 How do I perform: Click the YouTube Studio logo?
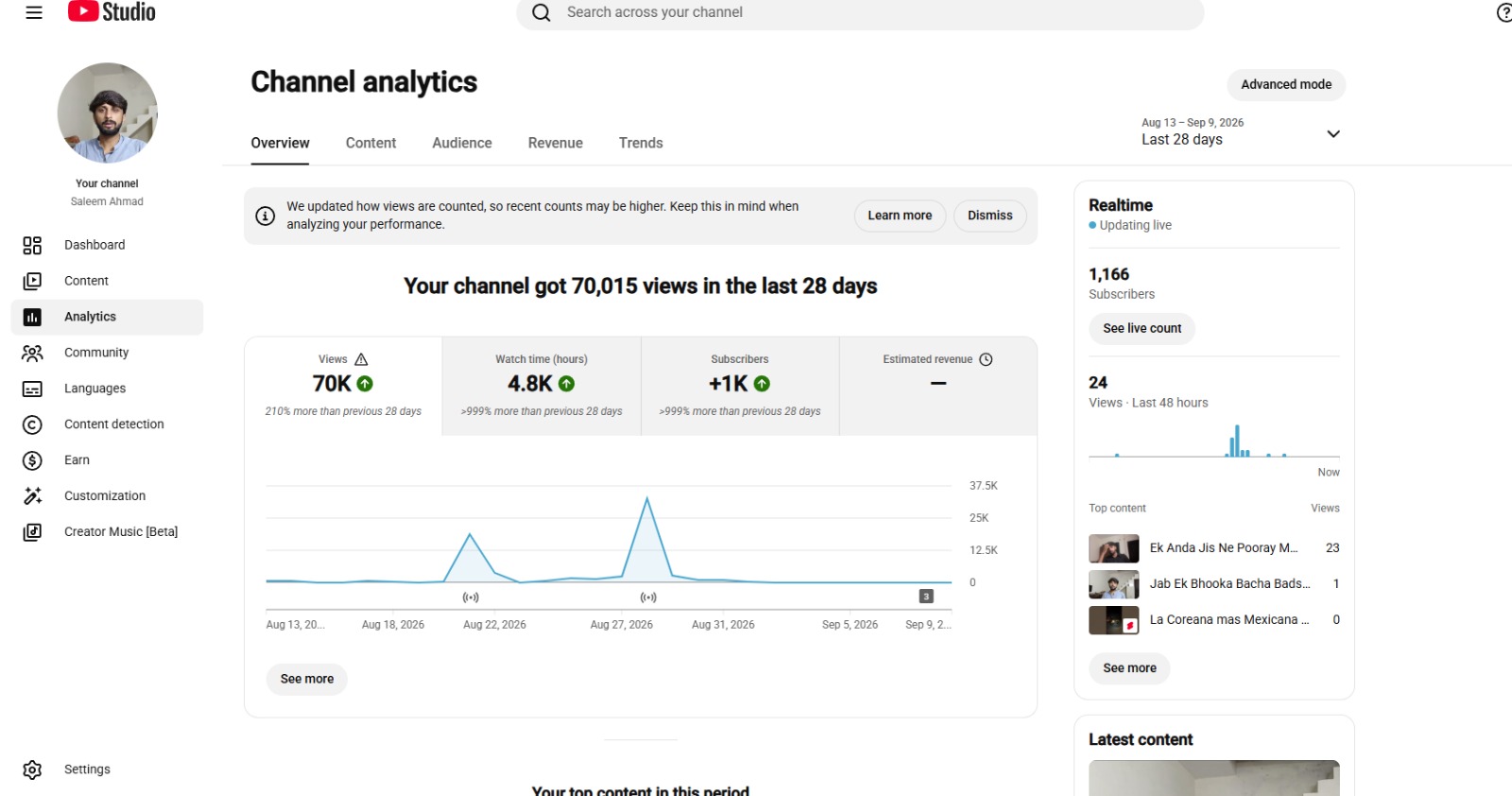point(112,11)
